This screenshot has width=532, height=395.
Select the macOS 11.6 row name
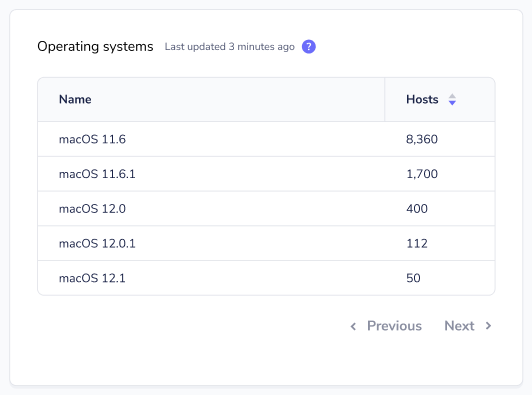tap(92, 139)
